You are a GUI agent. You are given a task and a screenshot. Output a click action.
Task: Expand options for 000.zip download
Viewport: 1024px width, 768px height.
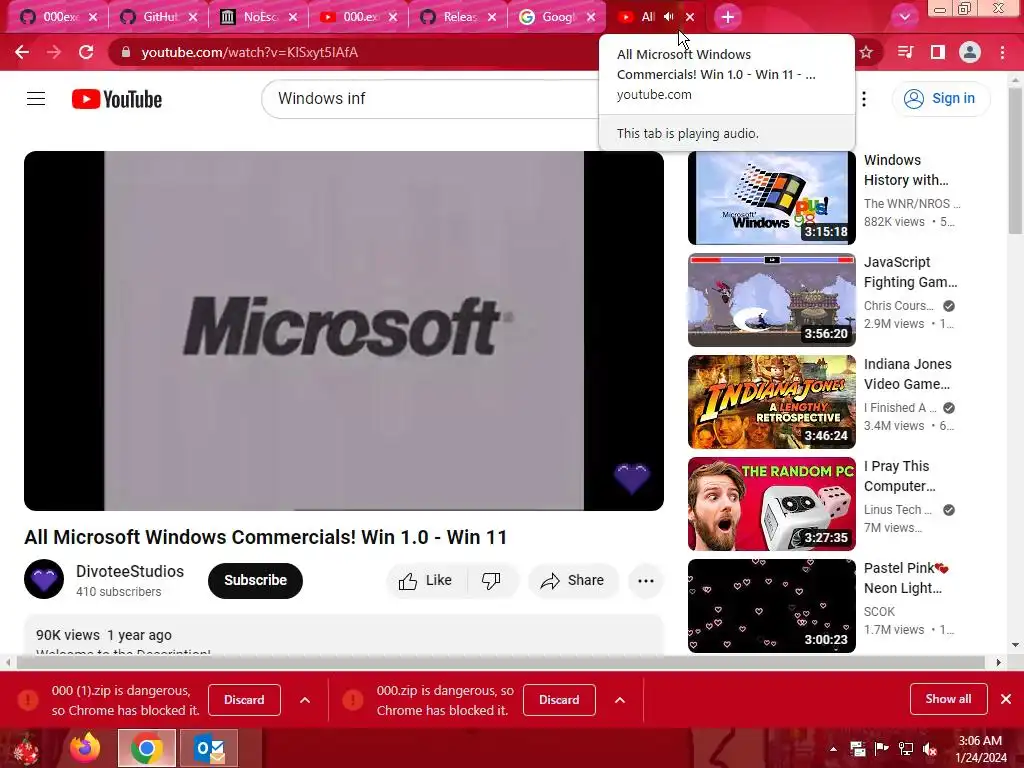pyautogui.click(x=620, y=700)
